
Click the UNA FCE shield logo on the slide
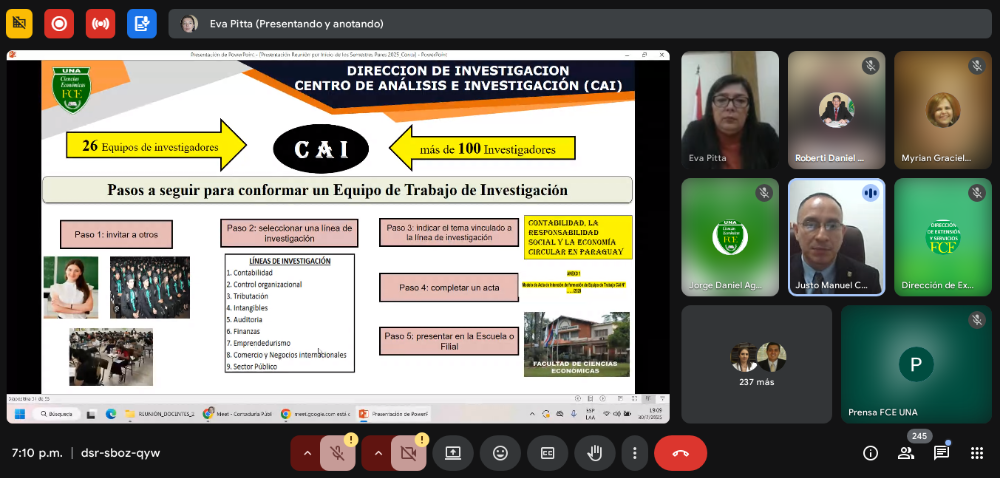(x=71, y=89)
